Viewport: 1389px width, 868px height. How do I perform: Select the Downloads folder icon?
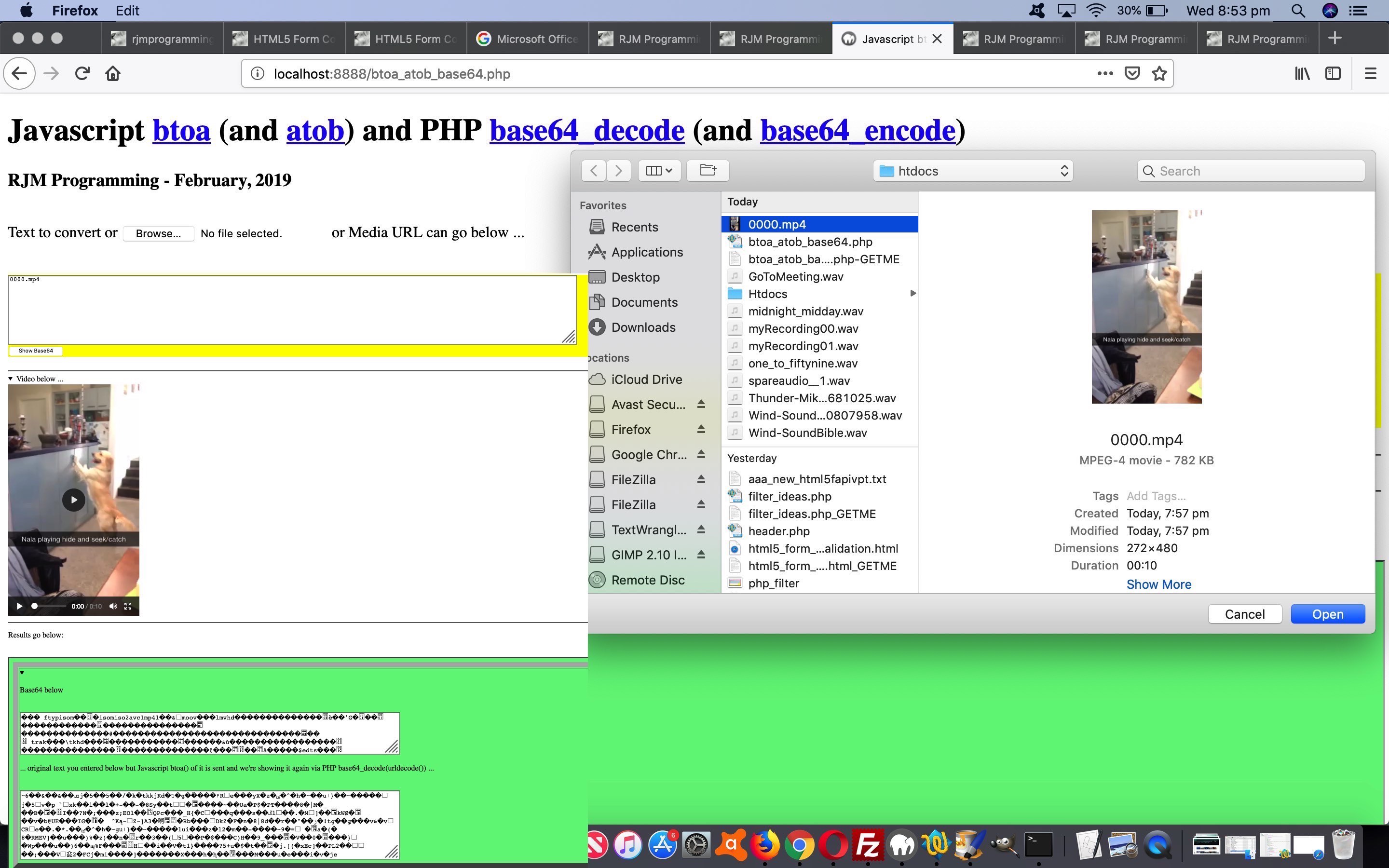tap(596, 327)
